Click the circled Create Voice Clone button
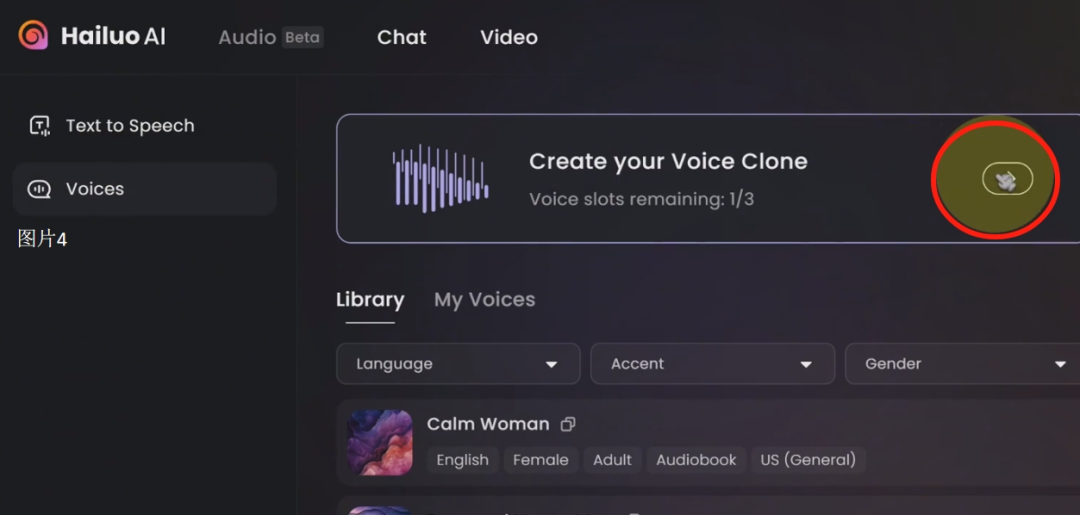The width and height of the screenshot is (1080, 515). (1007, 179)
